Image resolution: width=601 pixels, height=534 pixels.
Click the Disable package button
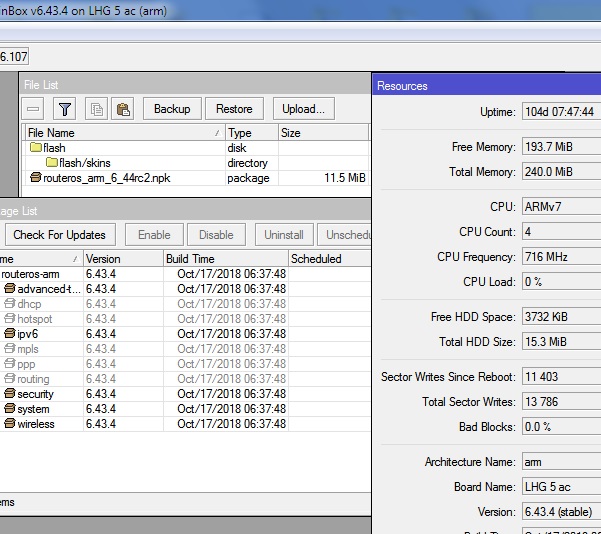[x=216, y=235]
